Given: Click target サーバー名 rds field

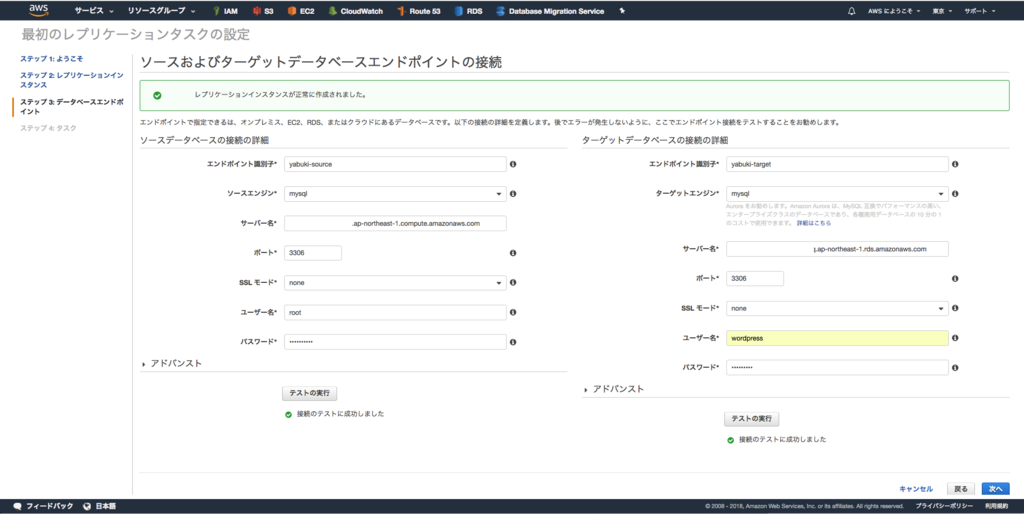Looking at the screenshot, I should point(837,249).
